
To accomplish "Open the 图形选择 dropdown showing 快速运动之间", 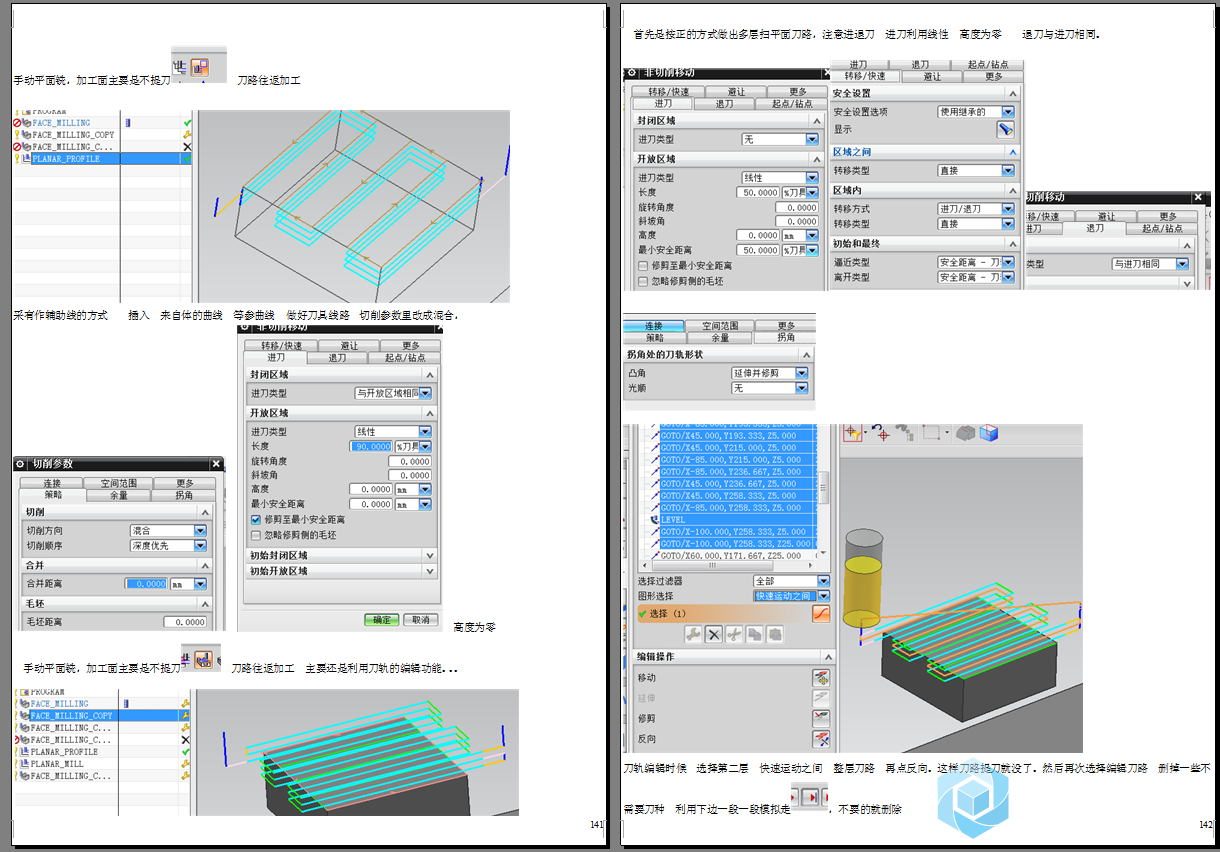I will click(x=791, y=596).
